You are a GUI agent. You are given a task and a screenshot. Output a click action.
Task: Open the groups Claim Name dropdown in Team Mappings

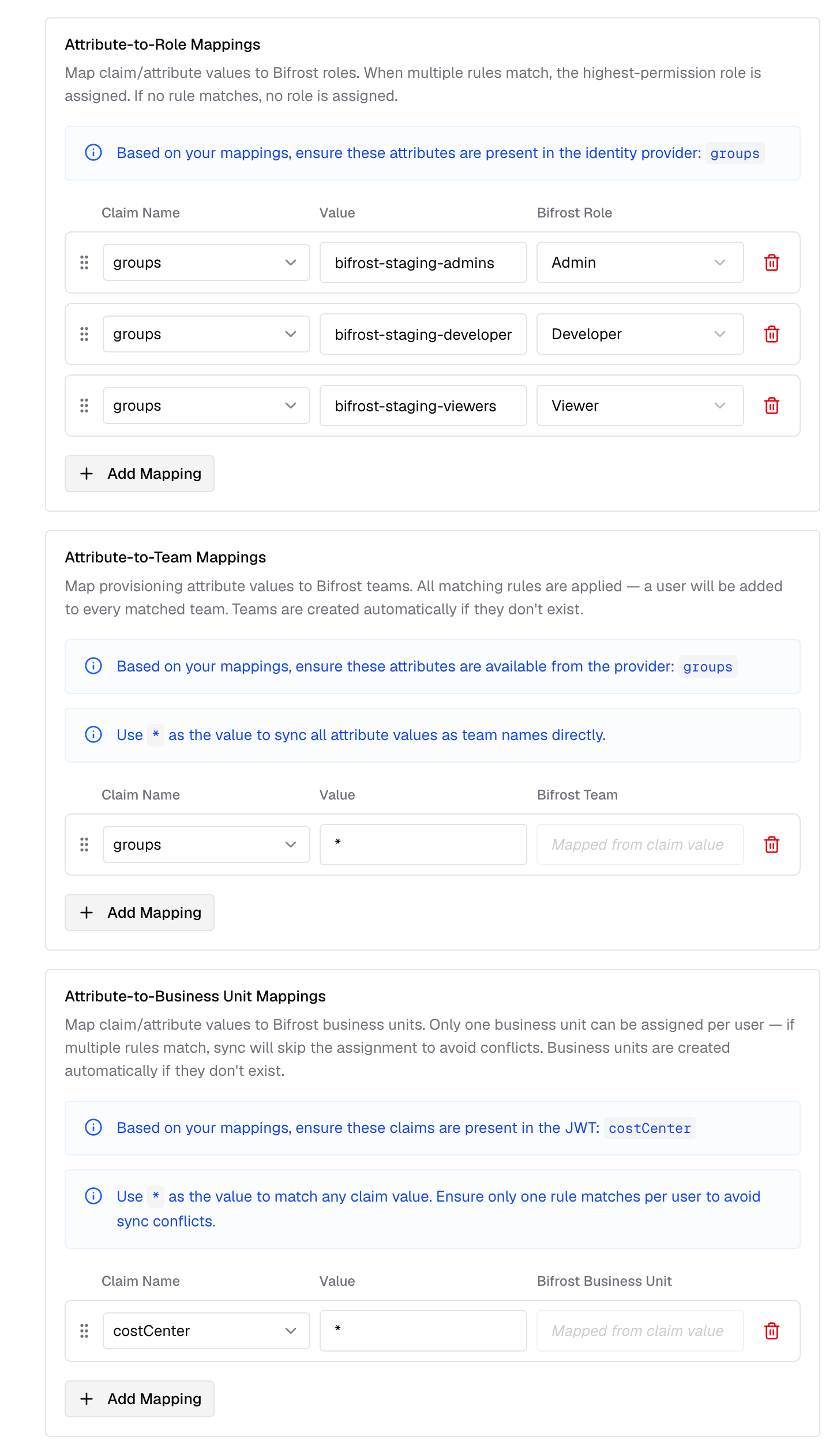coord(207,845)
